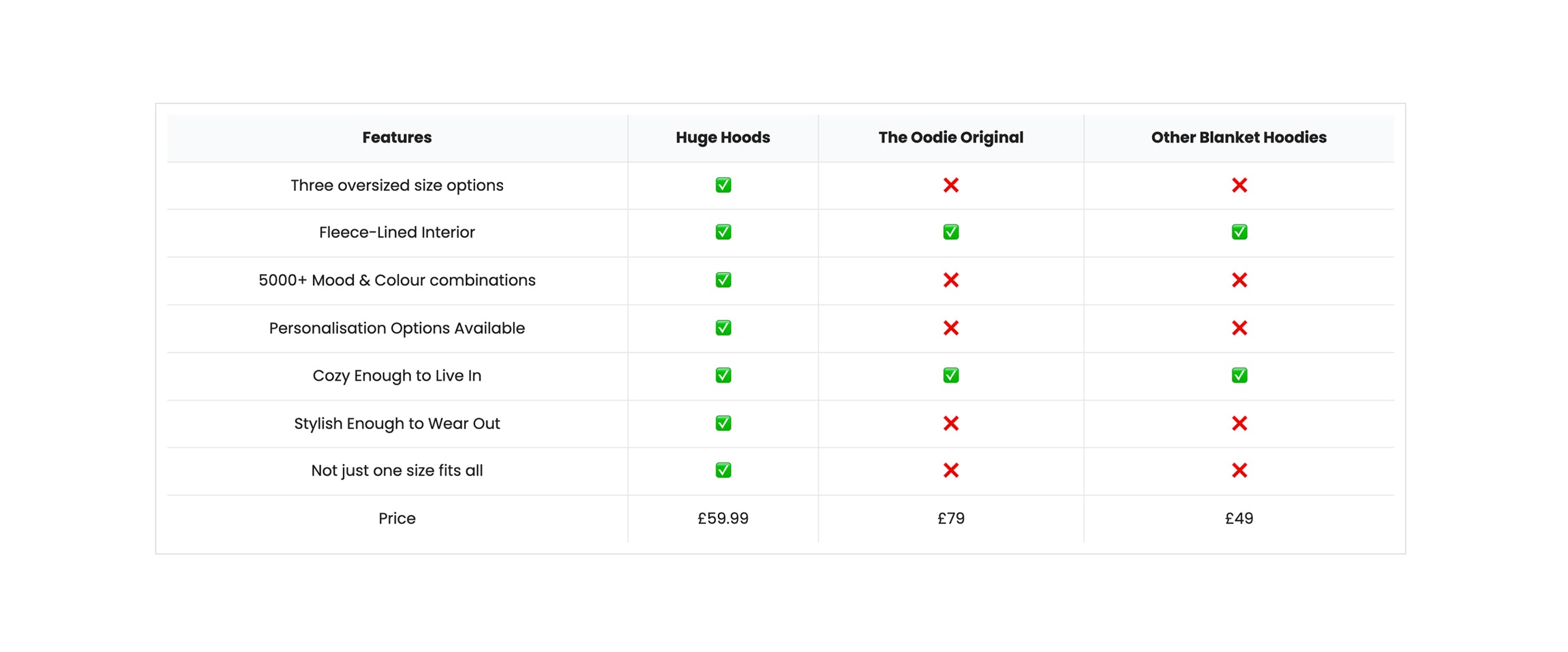Screen dimensions: 1568x652
Task: Select the Features column header
Action: (397, 137)
